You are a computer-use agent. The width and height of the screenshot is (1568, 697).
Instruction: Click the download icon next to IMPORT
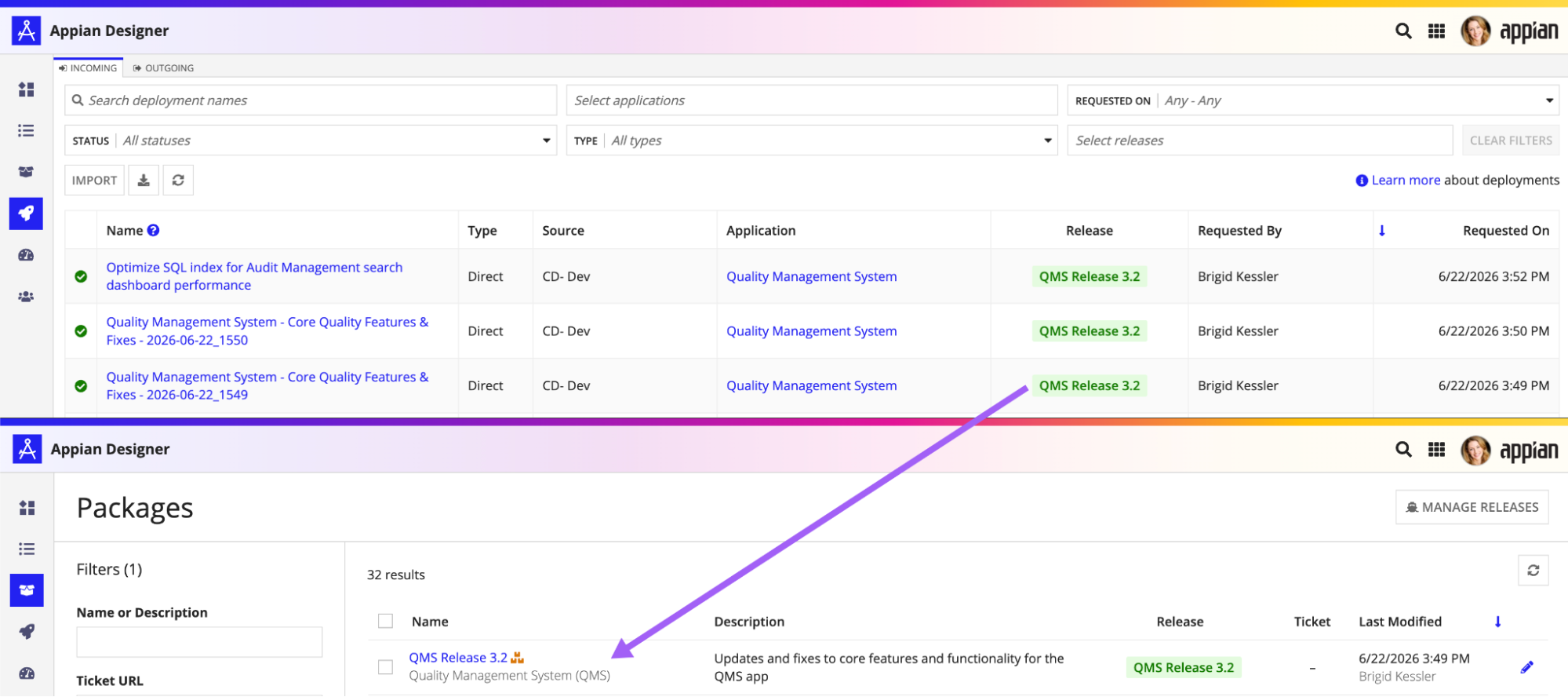tap(144, 181)
